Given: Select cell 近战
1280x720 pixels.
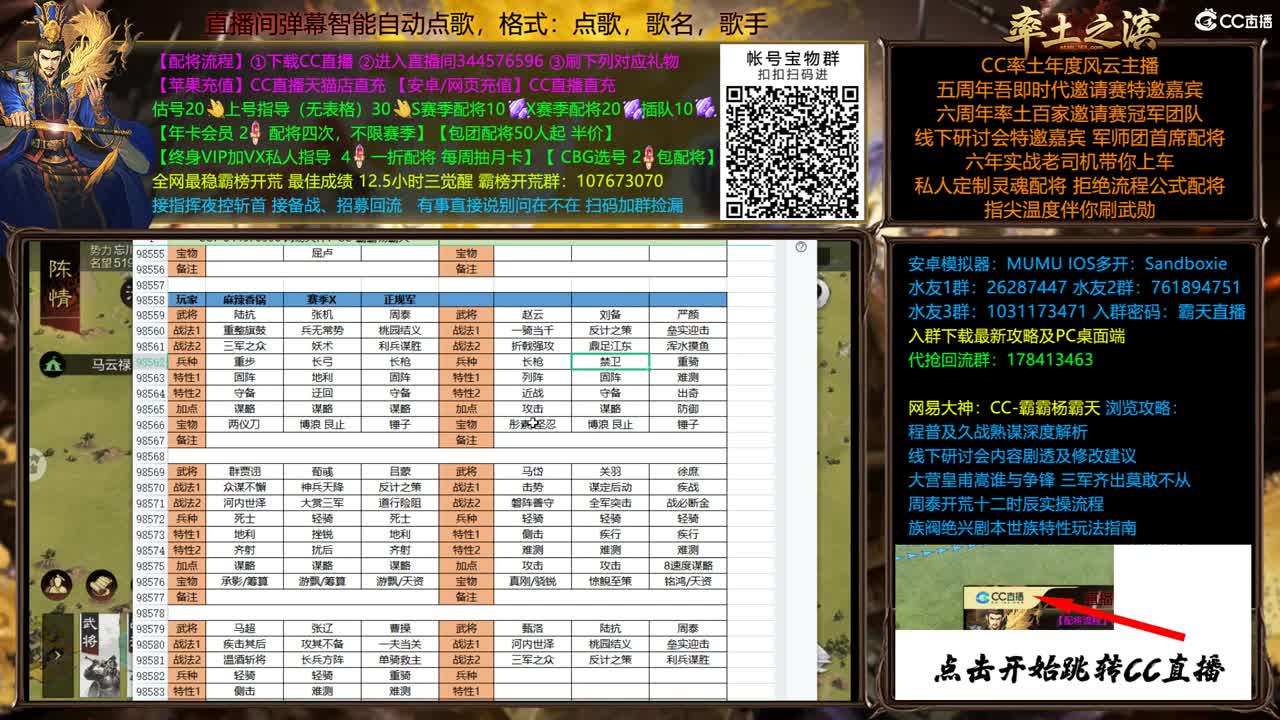Looking at the screenshot, I should tap(532, 393).
